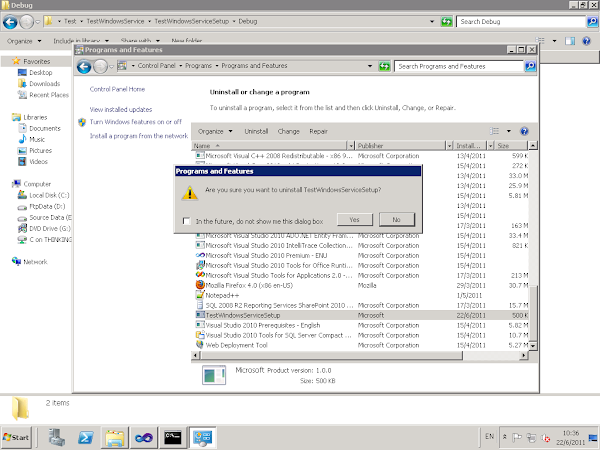Click the Search Programs and Features field
600x450 pixels.
tap(458, 66)
